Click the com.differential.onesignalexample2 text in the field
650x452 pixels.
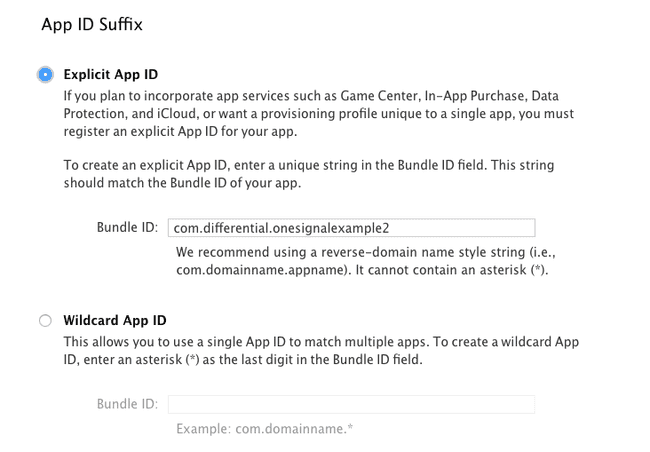(281, 228)
